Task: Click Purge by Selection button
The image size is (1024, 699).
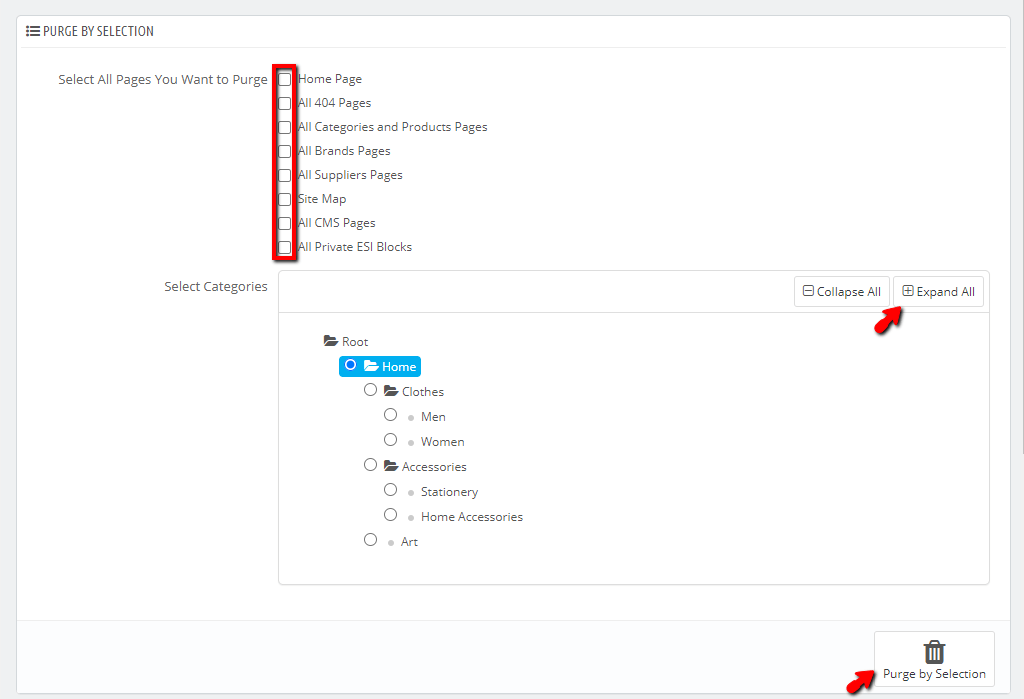Action: [935, 658]
